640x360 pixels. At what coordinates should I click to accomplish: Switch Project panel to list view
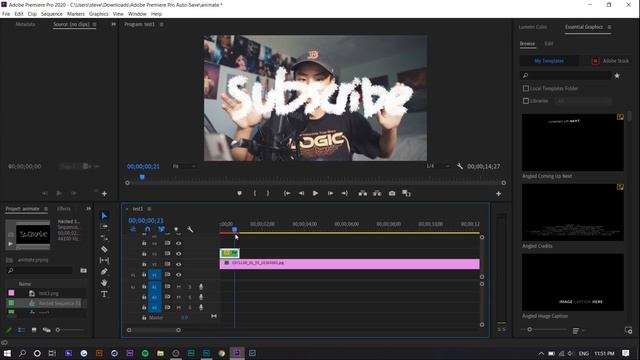21,330
